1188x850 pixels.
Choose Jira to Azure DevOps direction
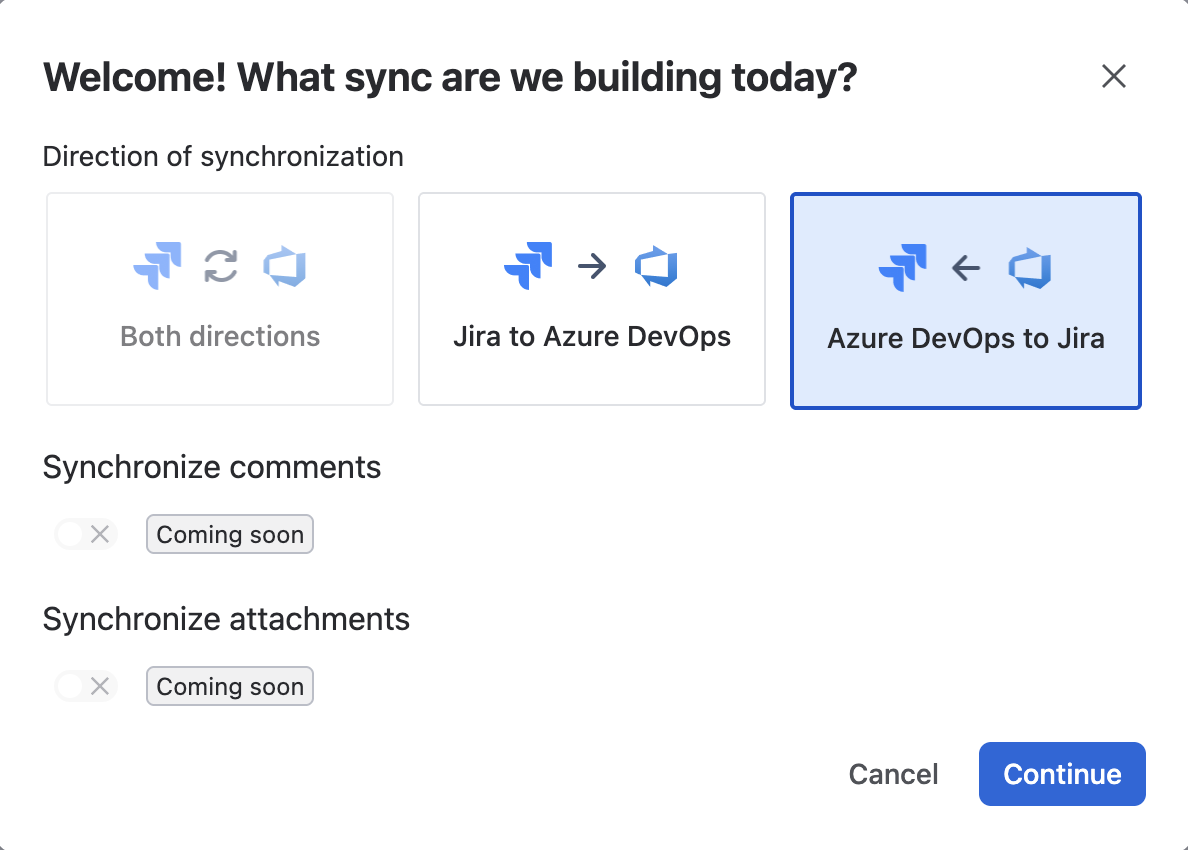(x=592, y=299)
